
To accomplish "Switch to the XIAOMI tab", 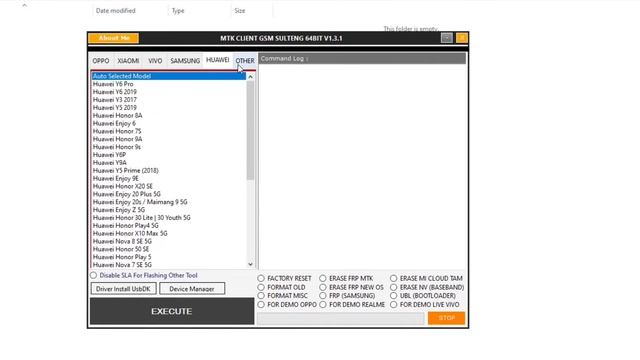I will tap(128, 61).
